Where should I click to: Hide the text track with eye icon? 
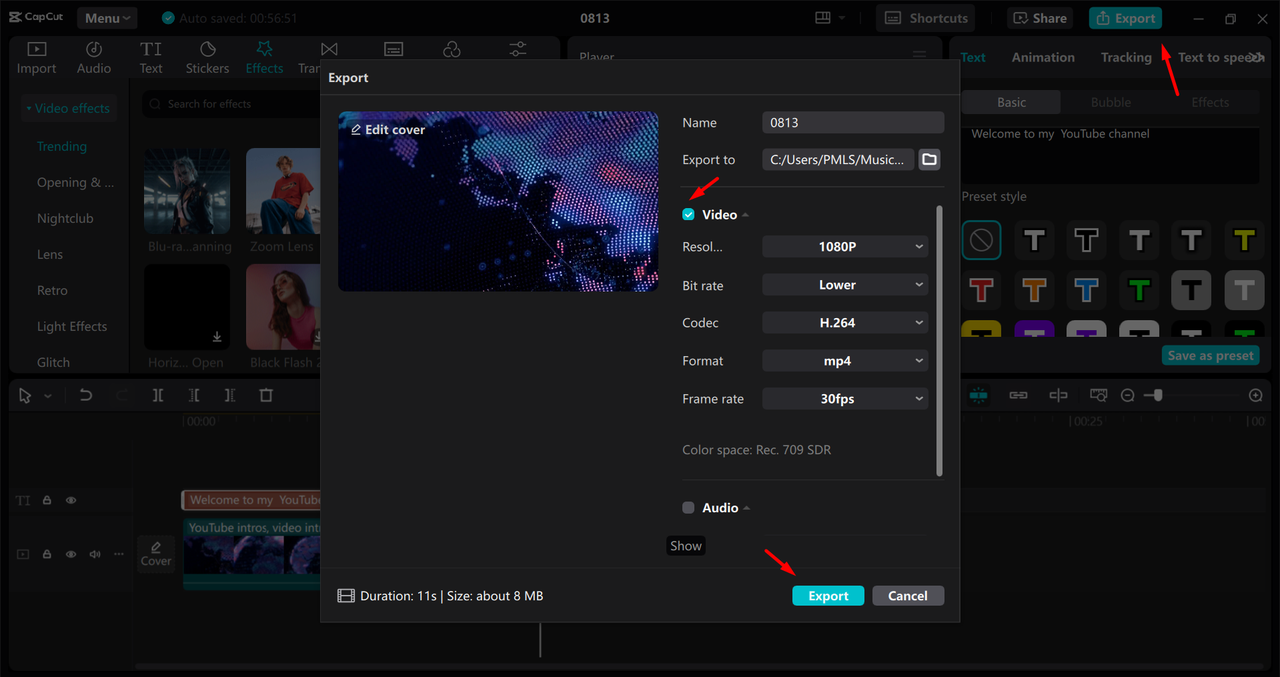tap(71, 500)
